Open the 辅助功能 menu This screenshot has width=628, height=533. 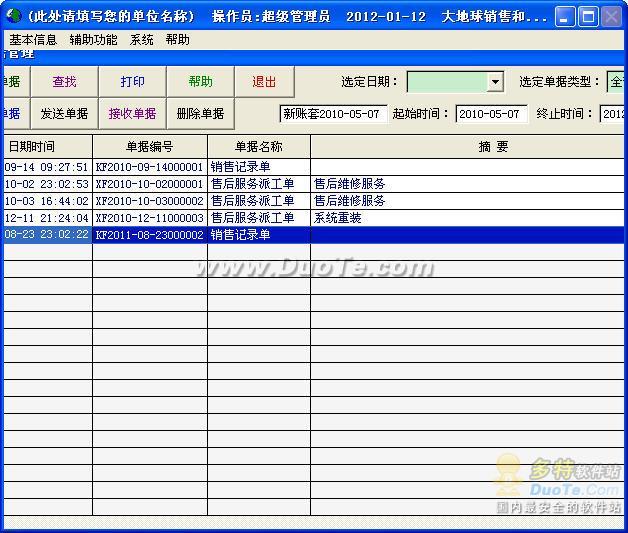tap(93, 40)
